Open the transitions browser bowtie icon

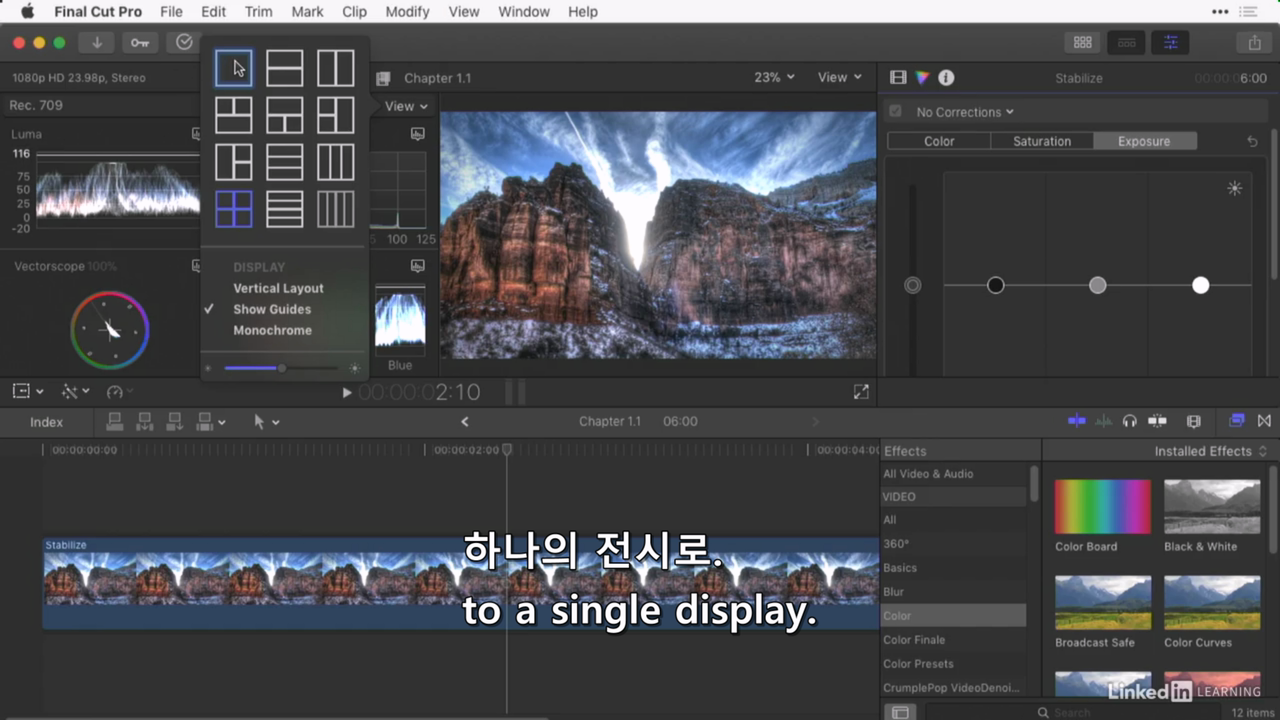(x=1264, y=421)
